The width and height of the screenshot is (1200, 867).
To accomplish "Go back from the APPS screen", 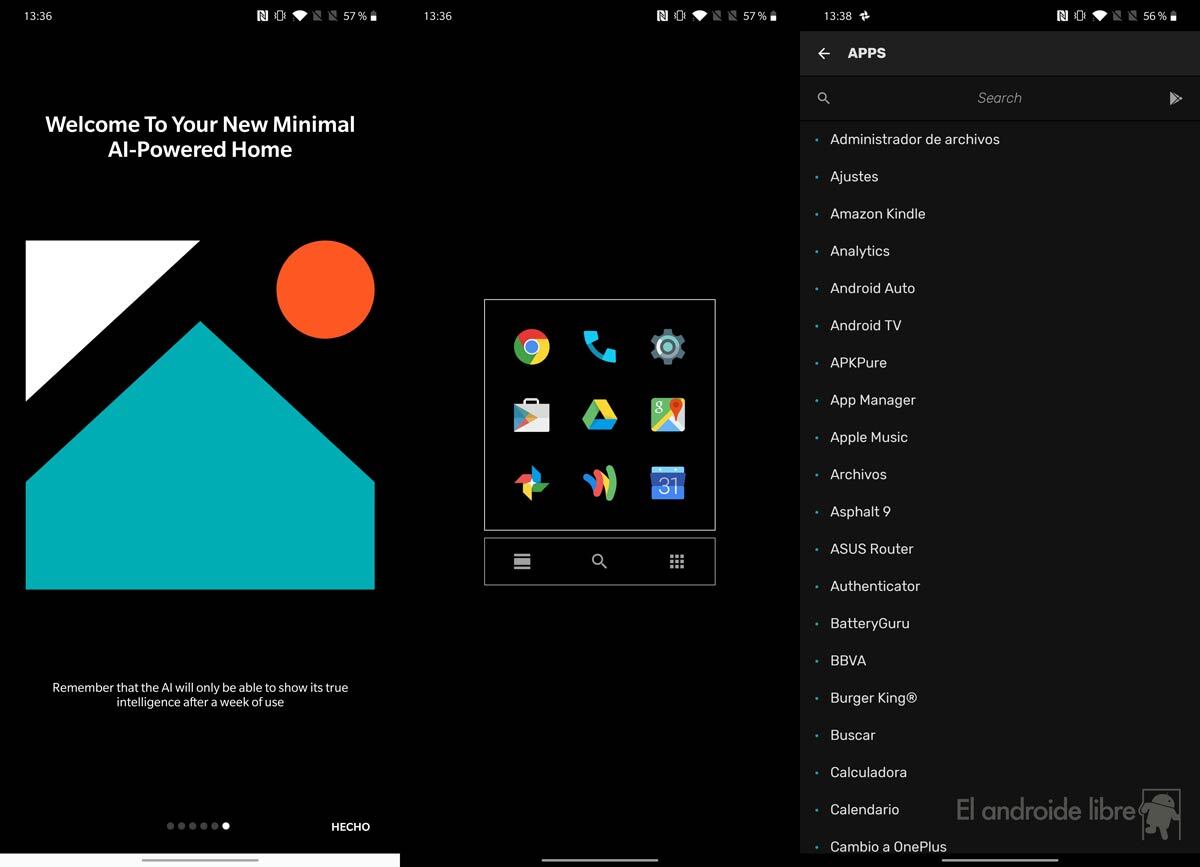I will coord(824,54).
